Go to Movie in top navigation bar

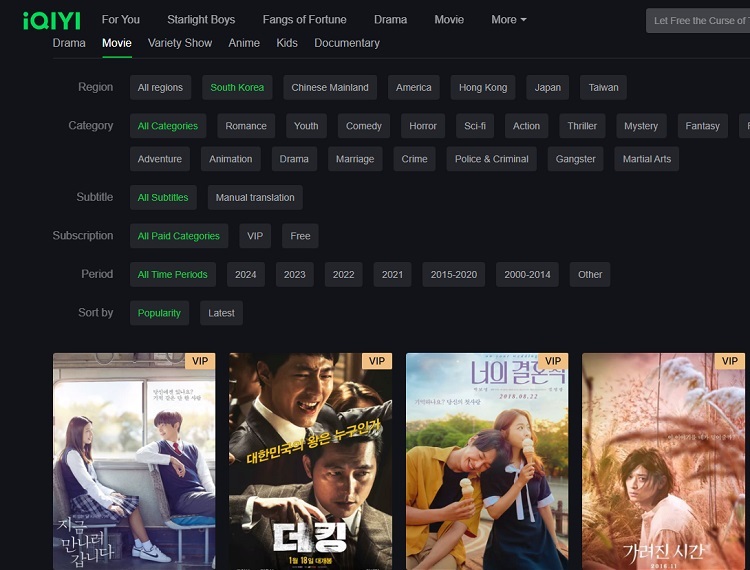[449, 20]
